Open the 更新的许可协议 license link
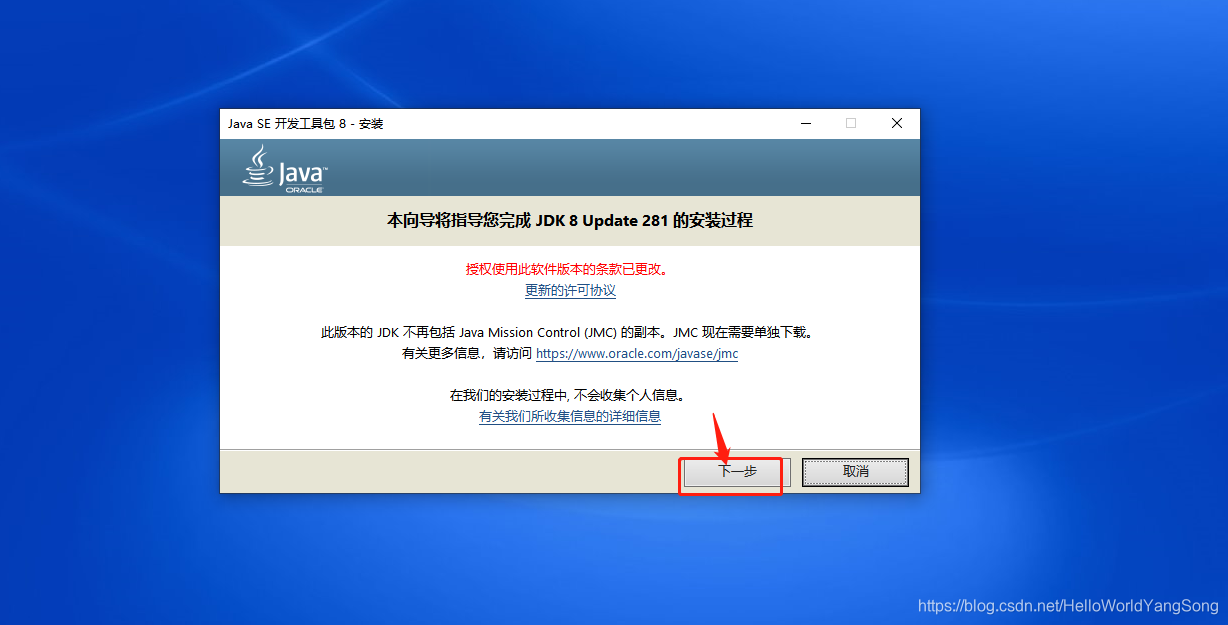 pos(570,291)
